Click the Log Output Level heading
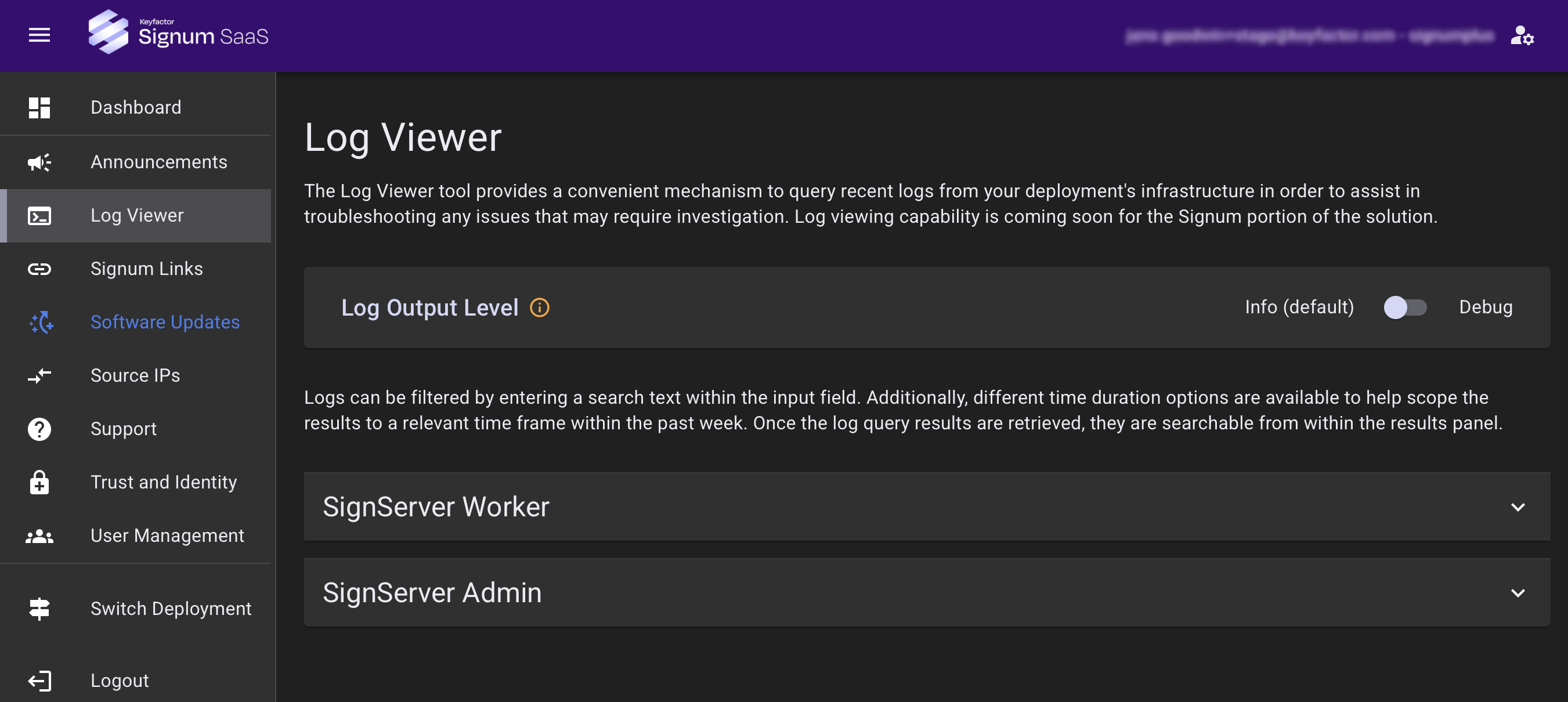 coord(430,308)
